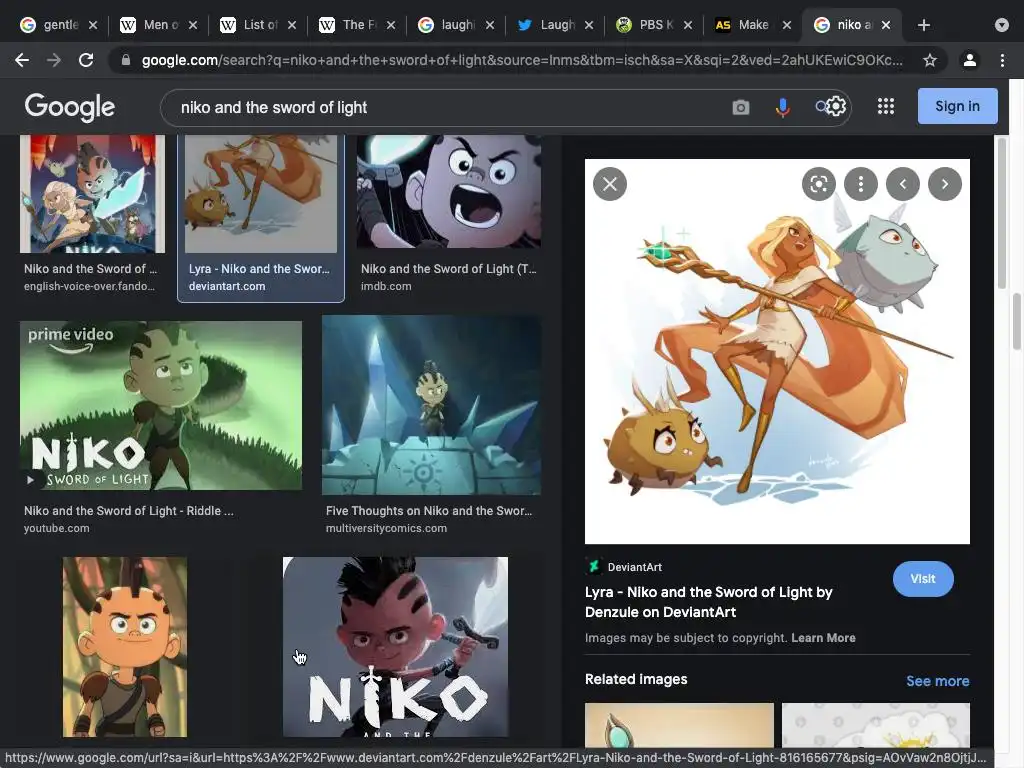Open the Google apps grid
This screenshot has height=768, width=1024.
(x=886, y=106)
